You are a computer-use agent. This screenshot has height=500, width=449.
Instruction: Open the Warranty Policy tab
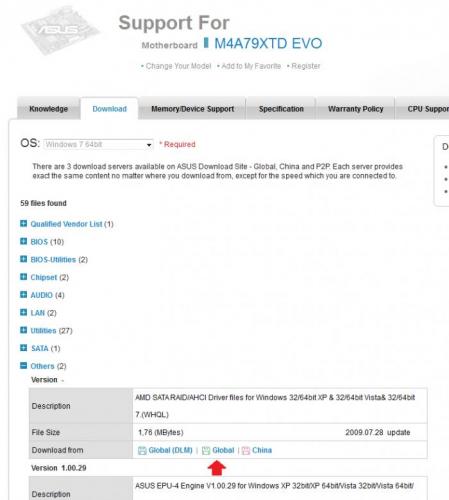click(x=356, y=109)
